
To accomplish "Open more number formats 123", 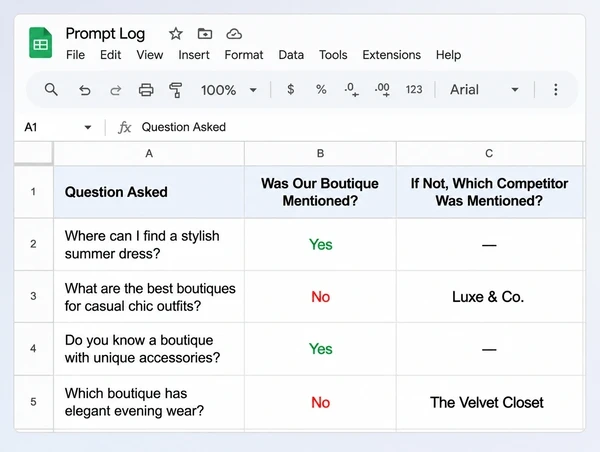I will click(x=414, y=90).
